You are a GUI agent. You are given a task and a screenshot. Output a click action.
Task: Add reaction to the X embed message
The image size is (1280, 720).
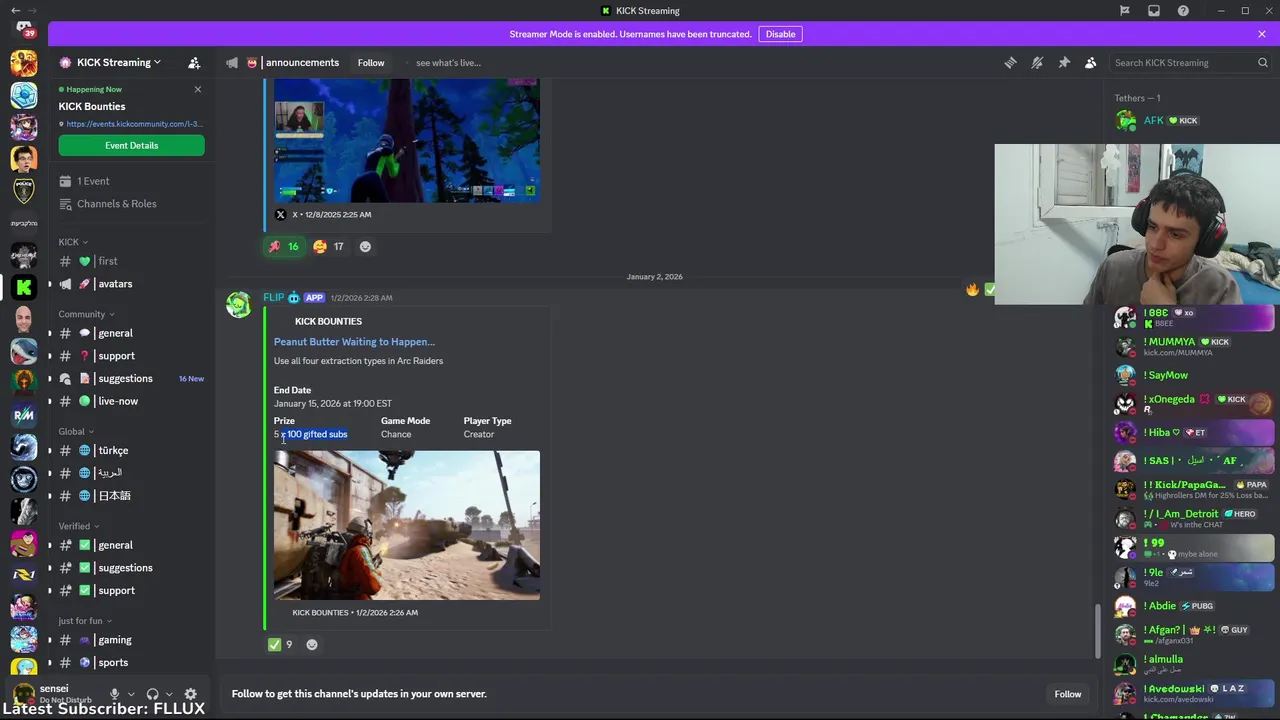(365, 246)
